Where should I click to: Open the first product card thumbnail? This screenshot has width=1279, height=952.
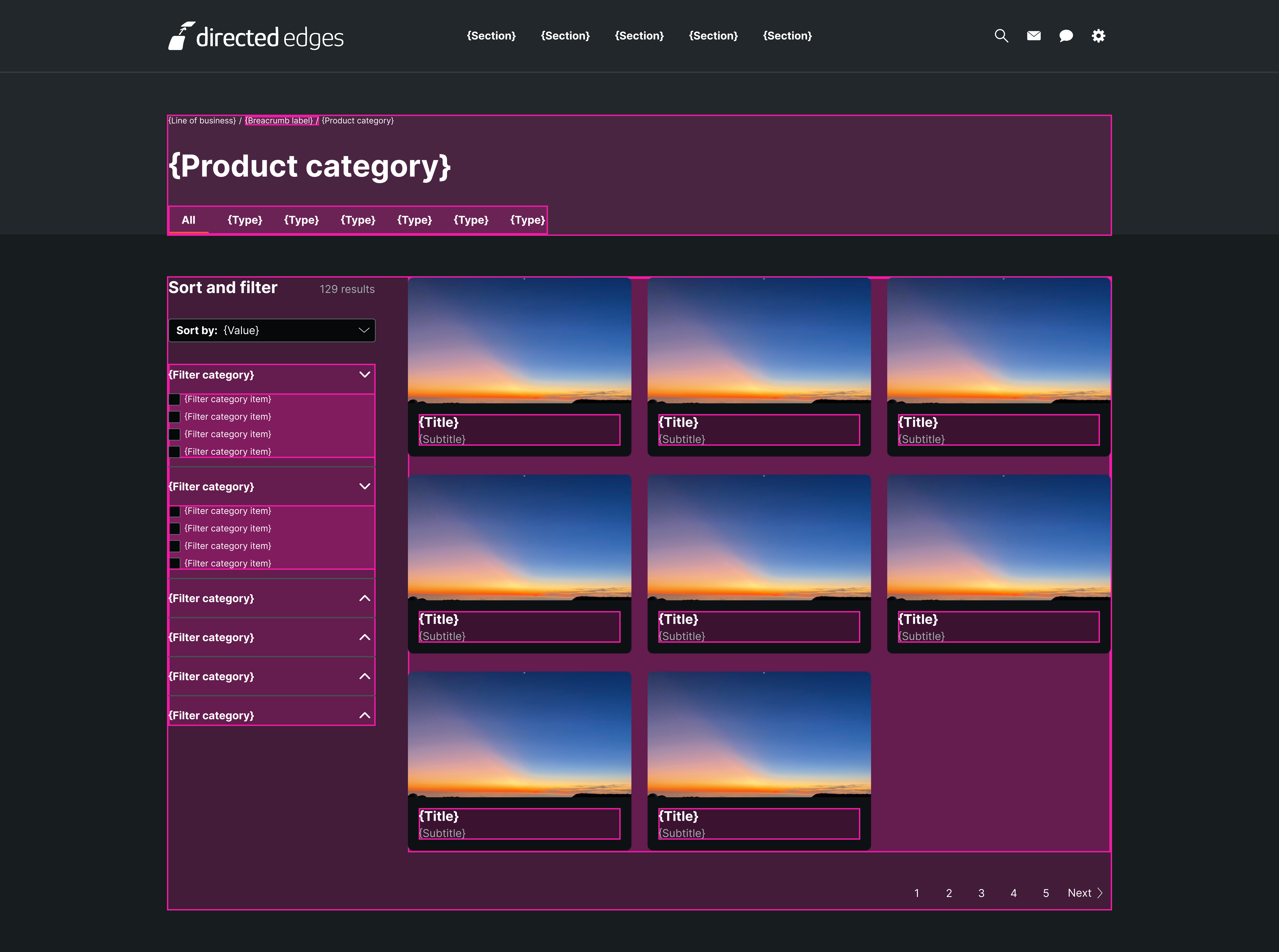click(519, 340)
